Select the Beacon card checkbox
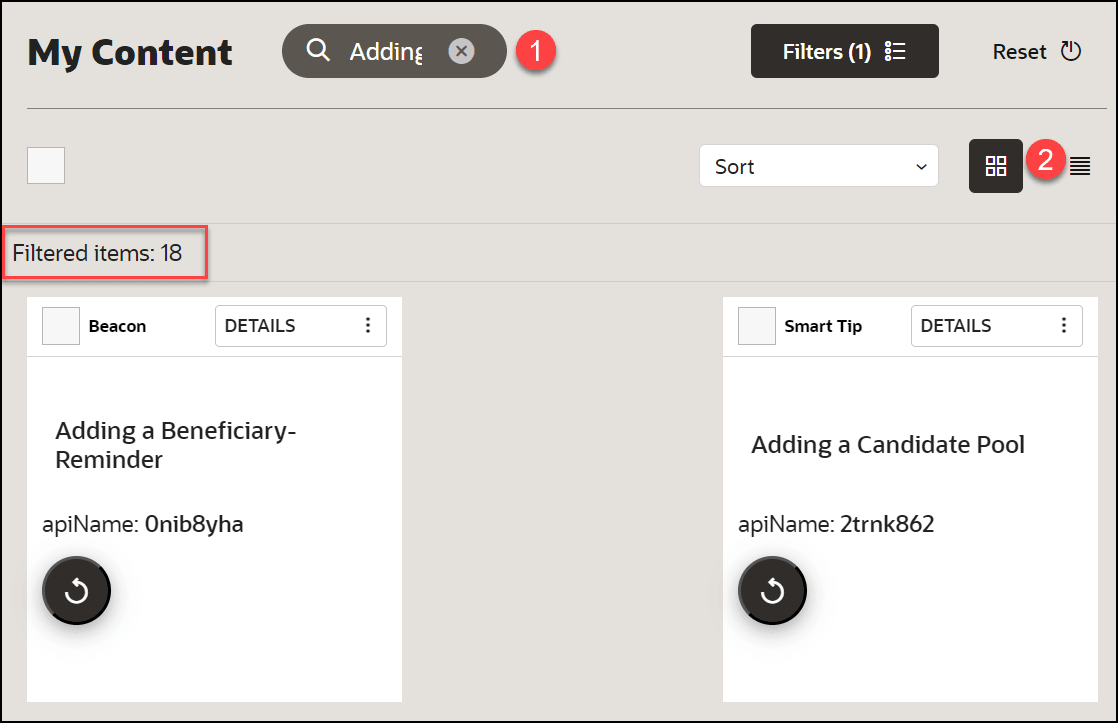 pos(61,326)
